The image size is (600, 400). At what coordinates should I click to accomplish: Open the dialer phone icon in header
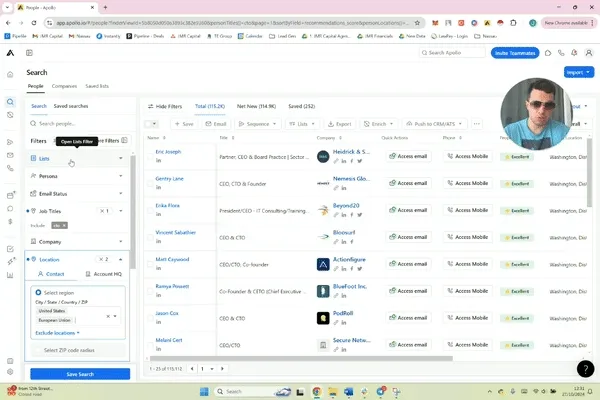point(561,53)
